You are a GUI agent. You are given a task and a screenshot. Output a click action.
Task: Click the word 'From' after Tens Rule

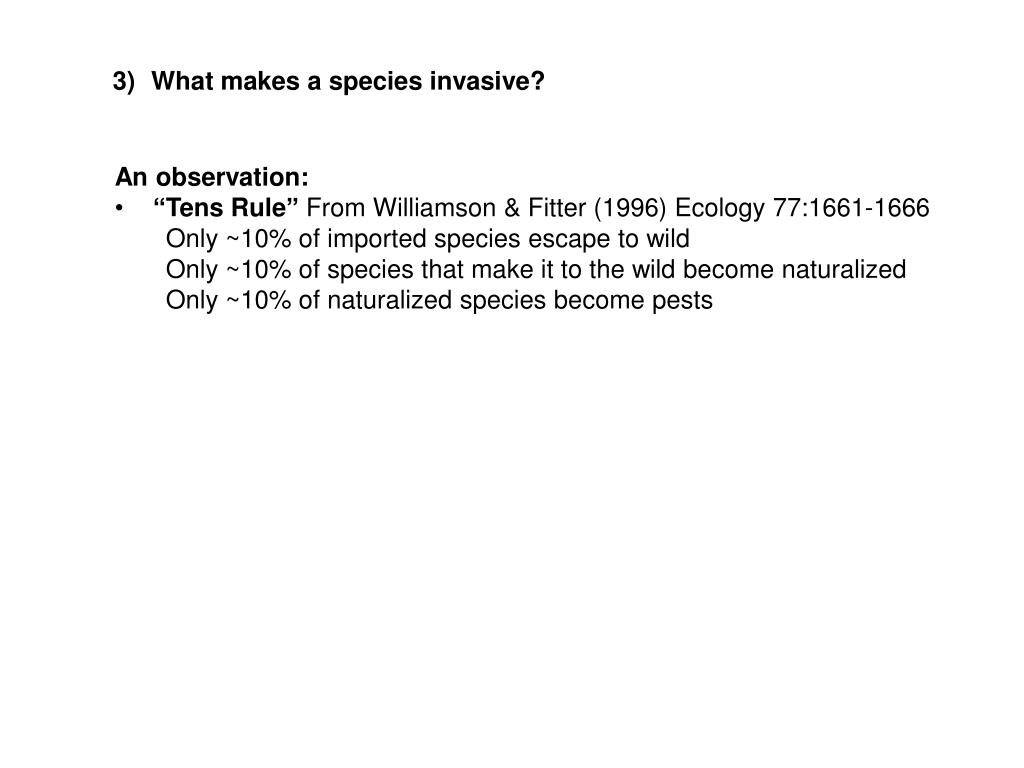point(336,208)
